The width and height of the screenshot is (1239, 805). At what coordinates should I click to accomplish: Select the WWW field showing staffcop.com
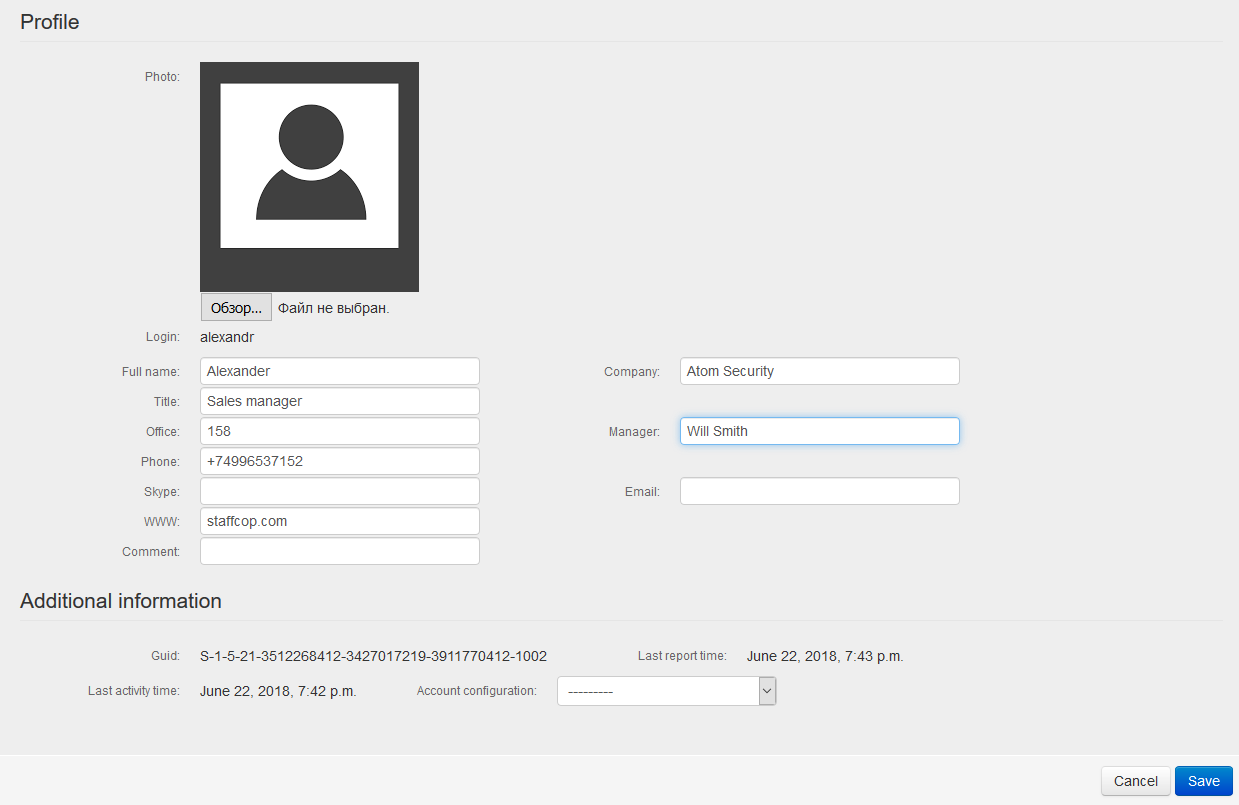click(x=339, y=521)
